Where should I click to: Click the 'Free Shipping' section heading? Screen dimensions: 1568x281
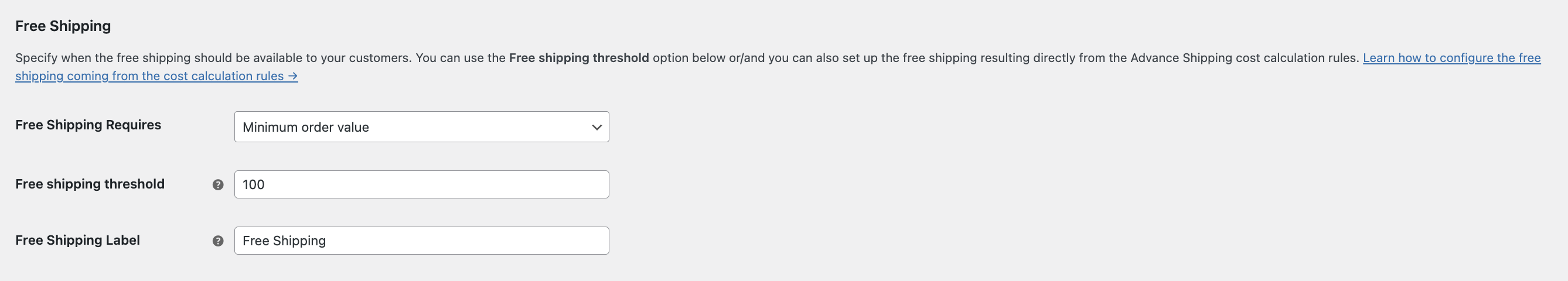click(63, 26)
